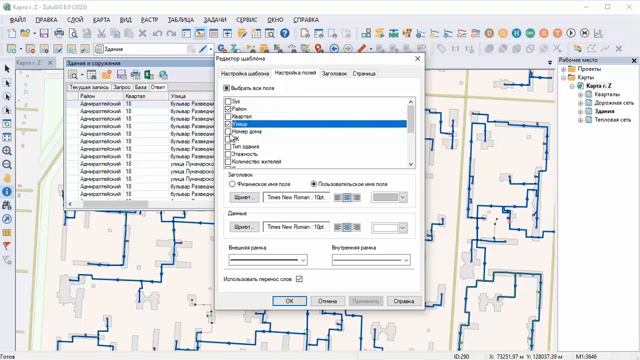Check the Sys field checkbox
This screenshot has width=640, height=360.
[228, 101]
